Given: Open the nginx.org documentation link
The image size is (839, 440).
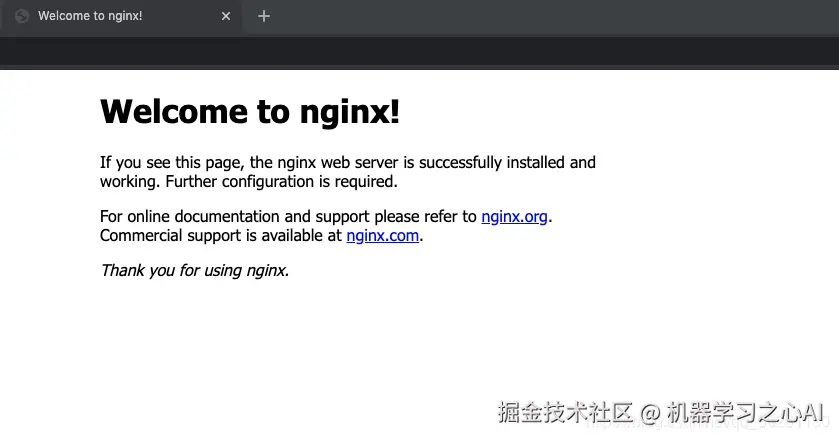Looking at the screenshot, I should (x=514, y=216).
